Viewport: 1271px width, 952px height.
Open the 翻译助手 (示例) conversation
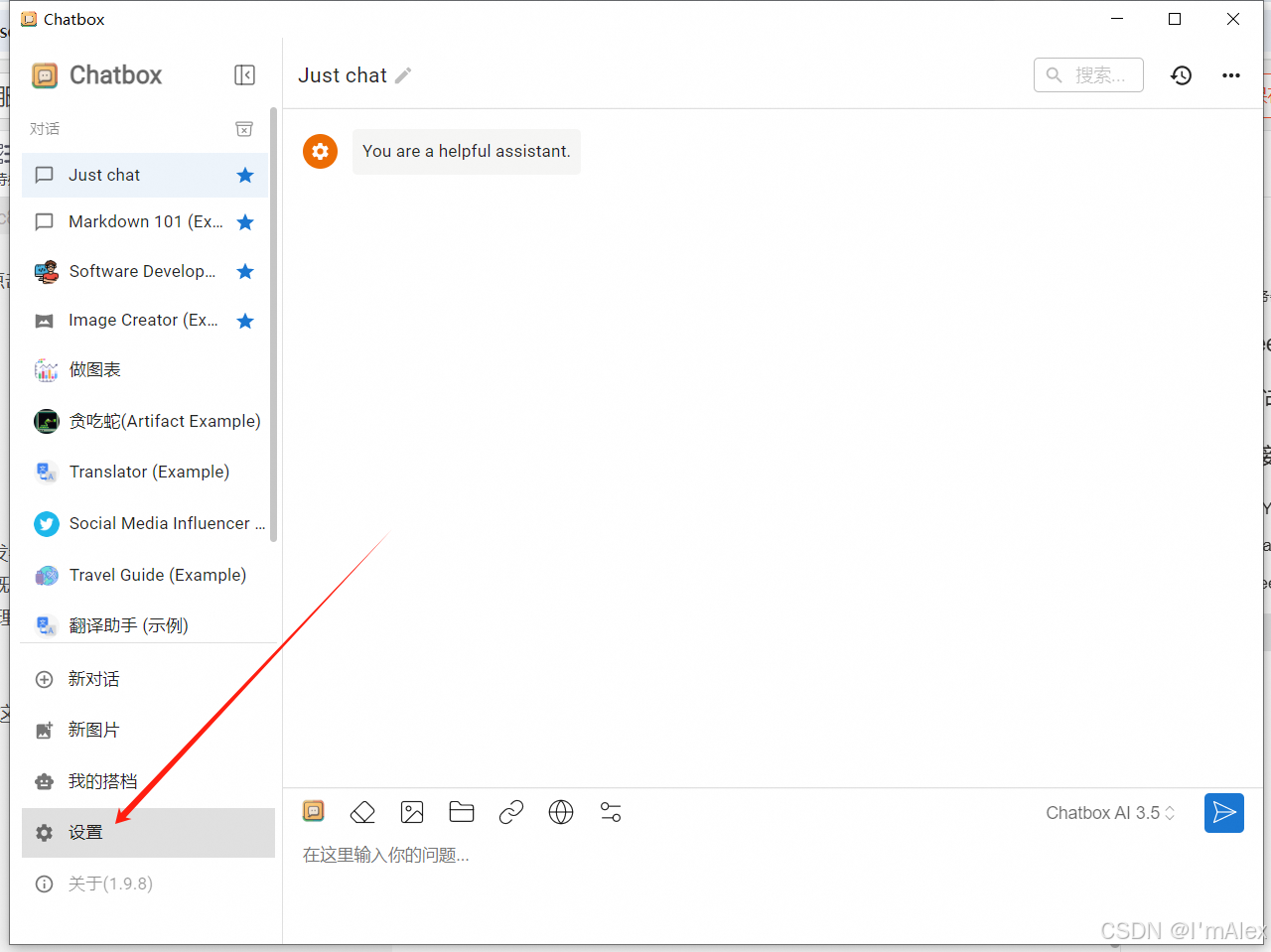pyautogui.click(x=145, y=625)
